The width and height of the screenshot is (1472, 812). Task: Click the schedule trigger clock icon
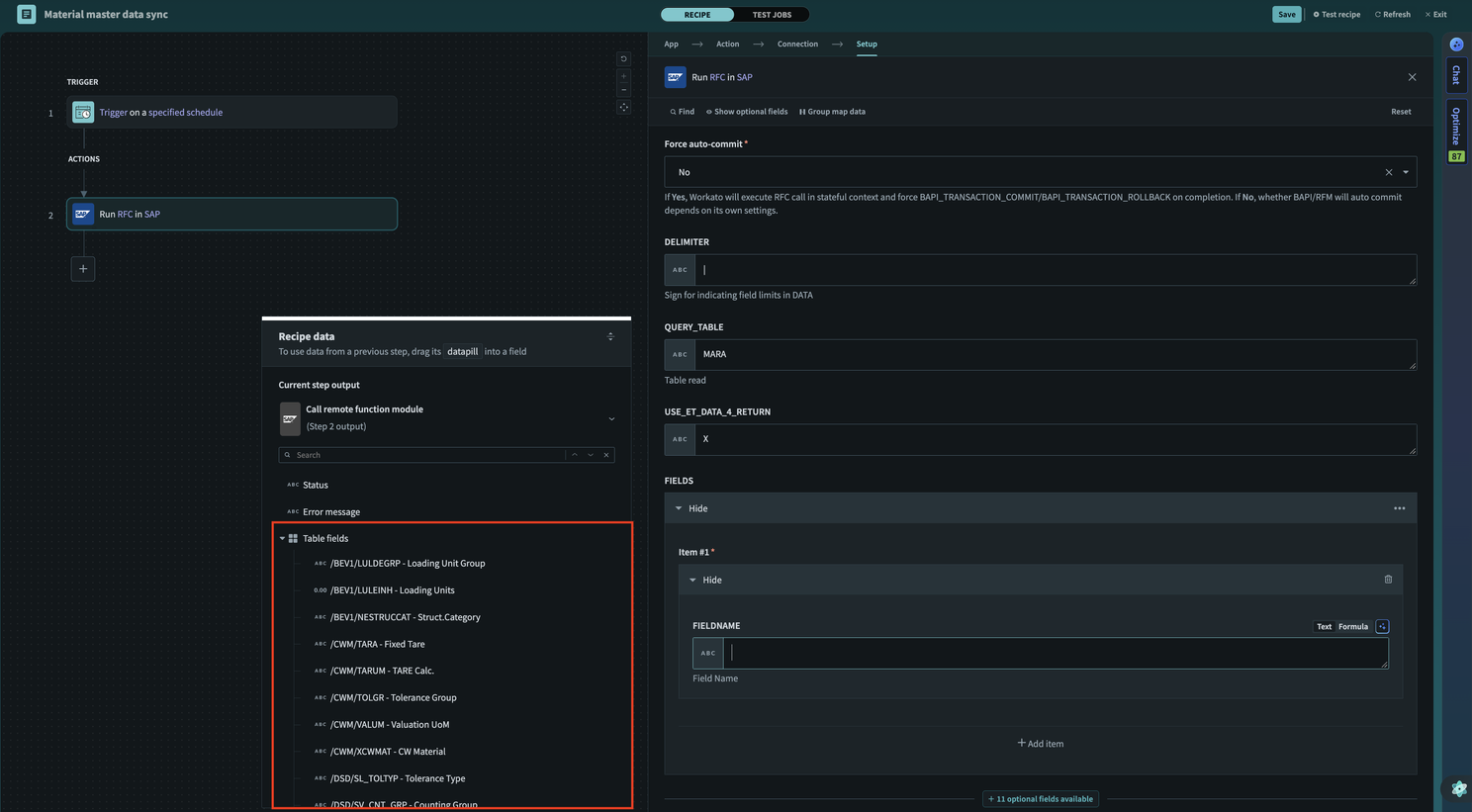pos(83,113)
